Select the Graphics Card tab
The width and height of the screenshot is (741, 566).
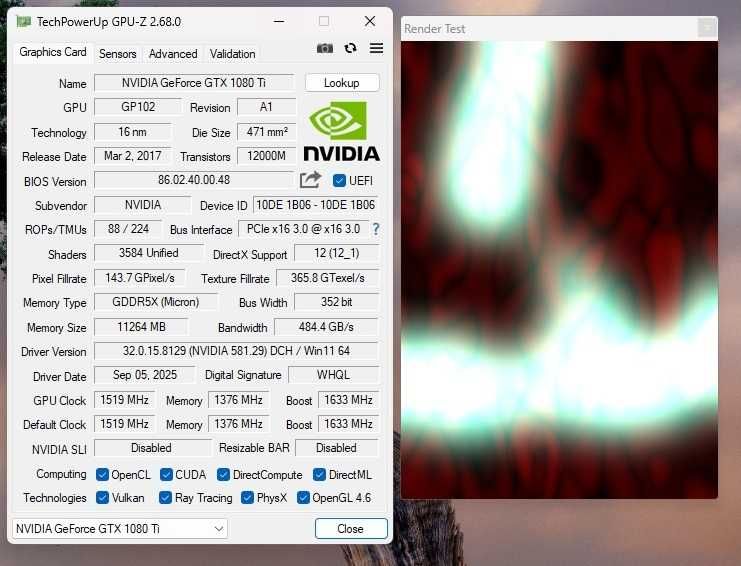(53, 52)
